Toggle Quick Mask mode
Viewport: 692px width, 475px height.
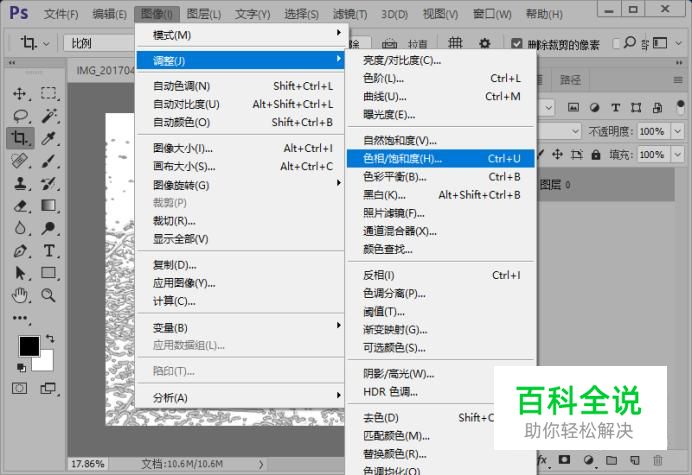coord(19,388)
